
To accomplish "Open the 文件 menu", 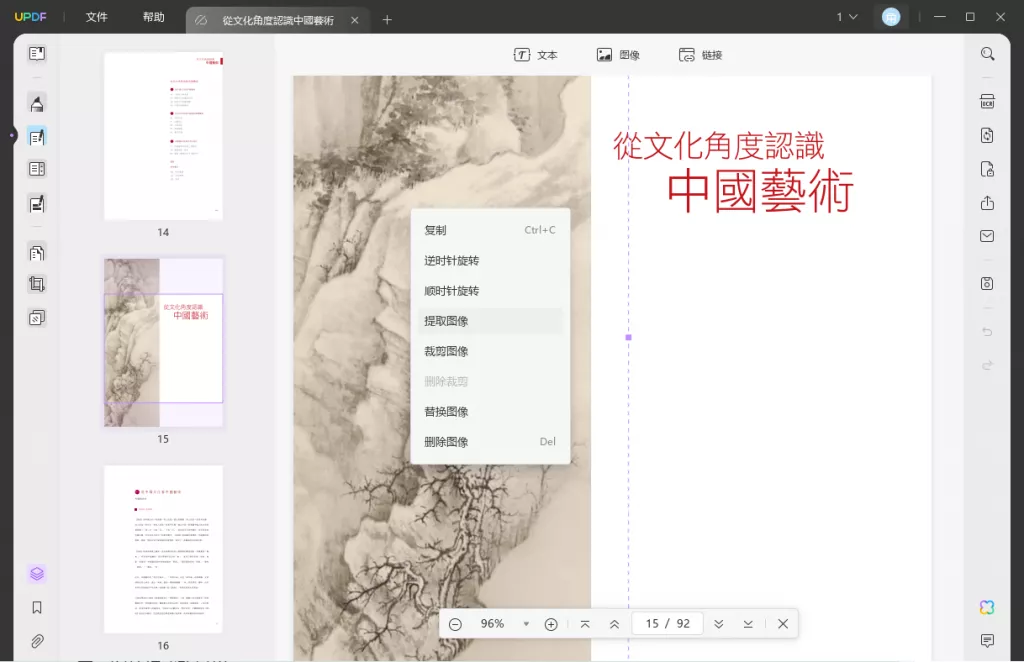I will tap(96, 17).
